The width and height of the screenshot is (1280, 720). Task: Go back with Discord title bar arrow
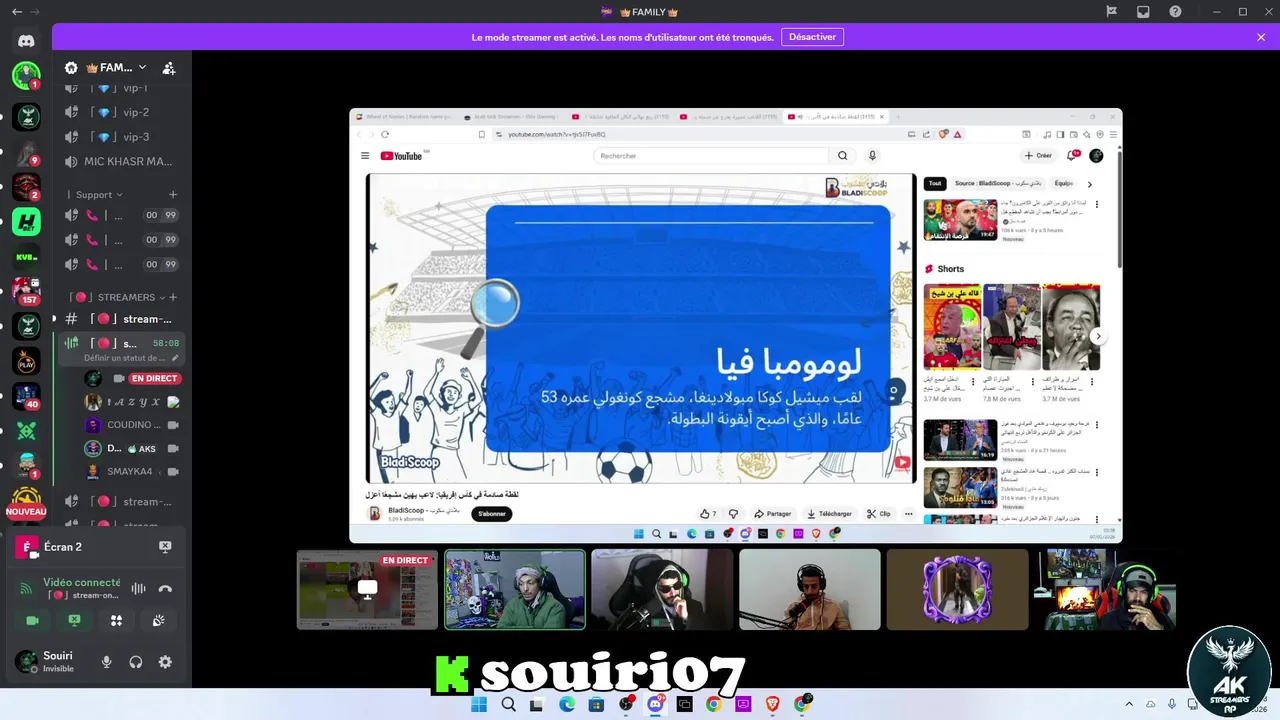point(16,12)
